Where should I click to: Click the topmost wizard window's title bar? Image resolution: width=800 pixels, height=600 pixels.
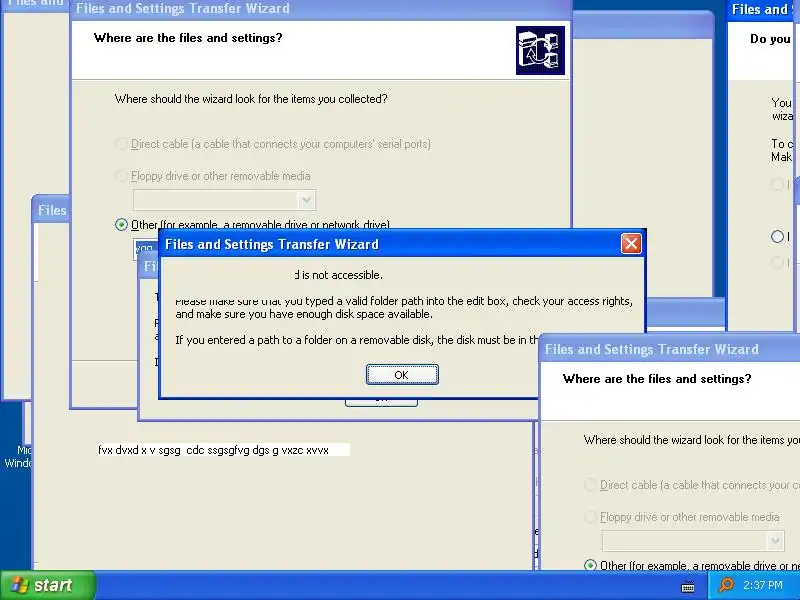pyautogui.click(x=321, y=9)
